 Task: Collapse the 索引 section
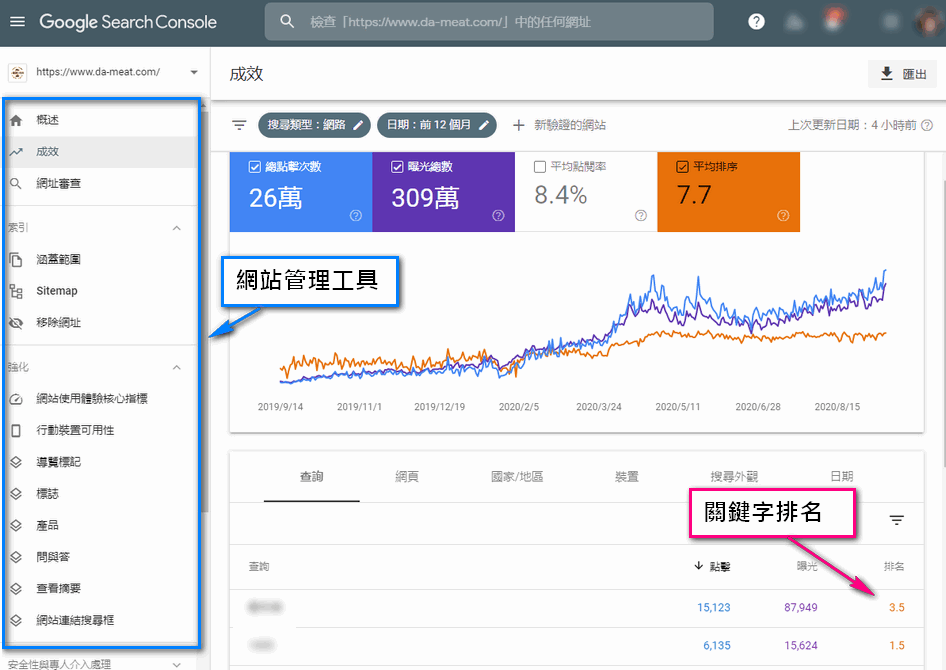(177, 228)
